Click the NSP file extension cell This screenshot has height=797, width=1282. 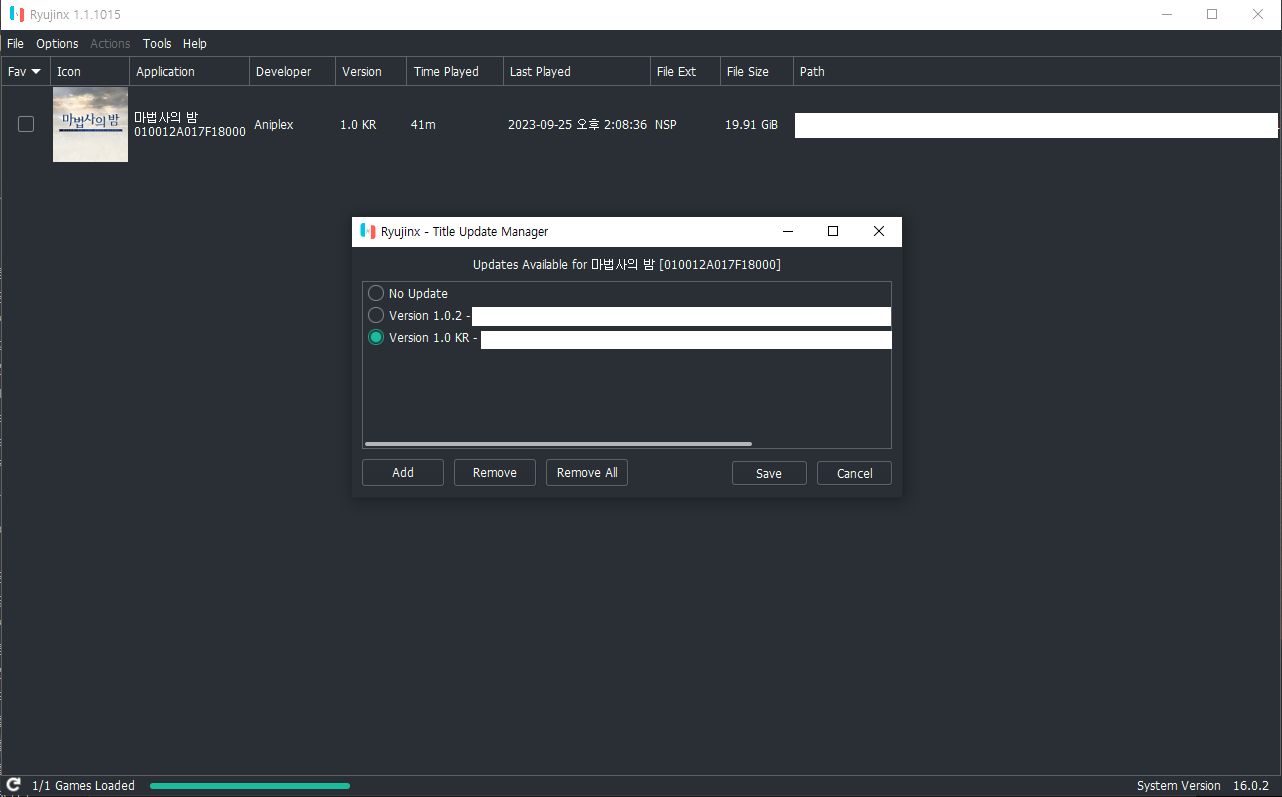(x=666, y=125)
